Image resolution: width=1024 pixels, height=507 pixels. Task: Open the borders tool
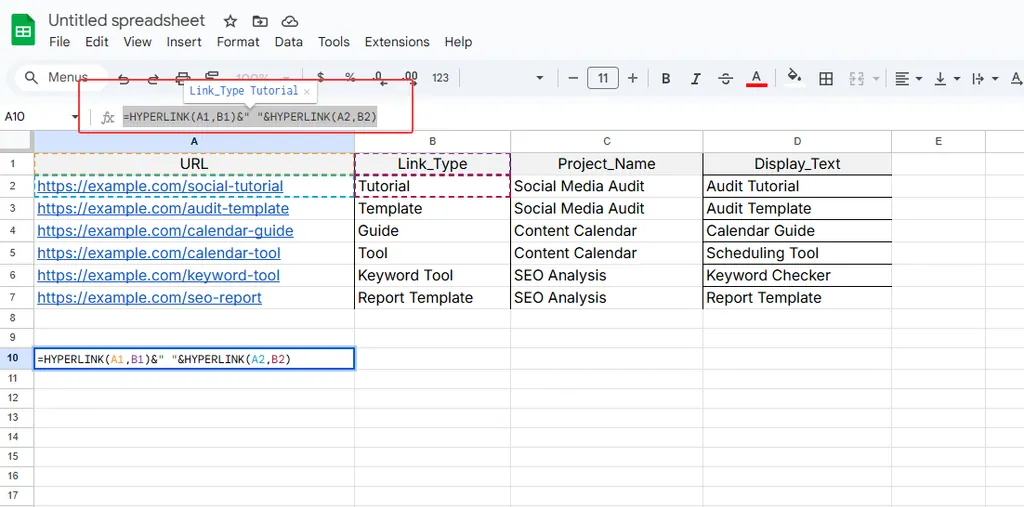826,78
